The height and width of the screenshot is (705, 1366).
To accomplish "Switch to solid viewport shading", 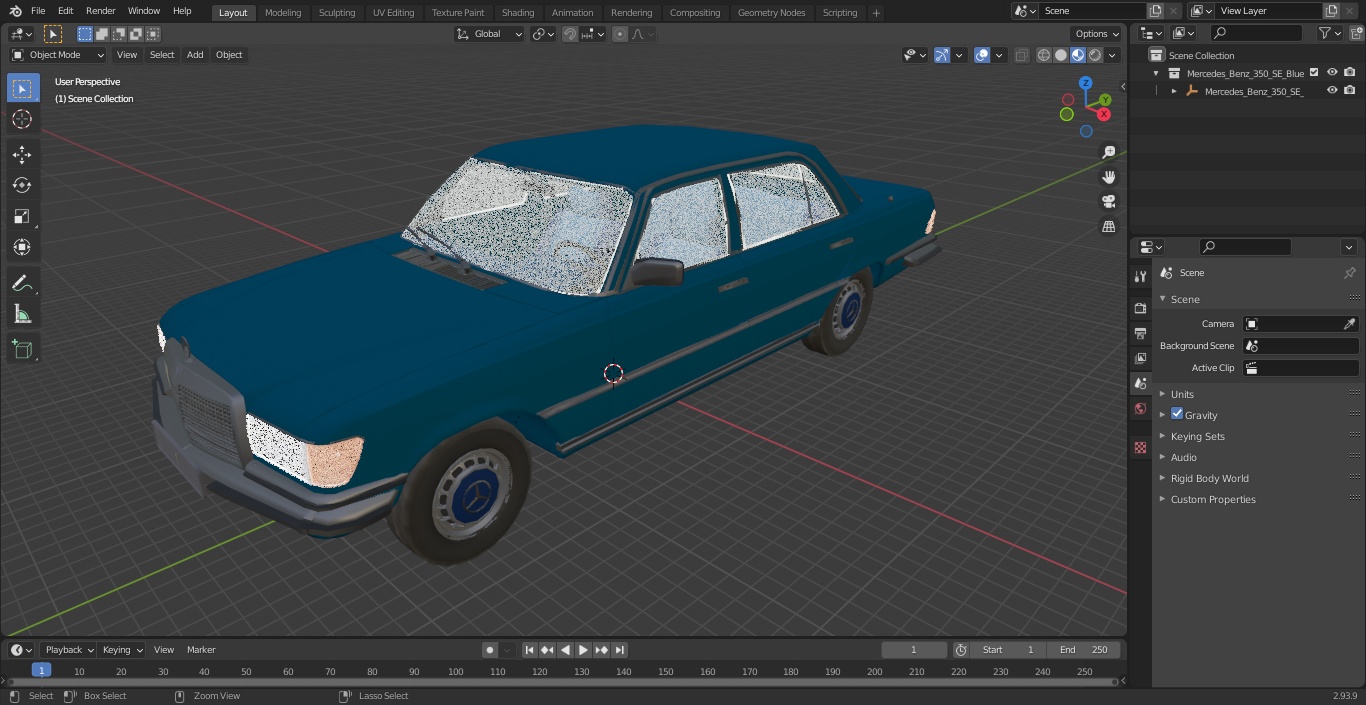I will [x=1061, y=55].
